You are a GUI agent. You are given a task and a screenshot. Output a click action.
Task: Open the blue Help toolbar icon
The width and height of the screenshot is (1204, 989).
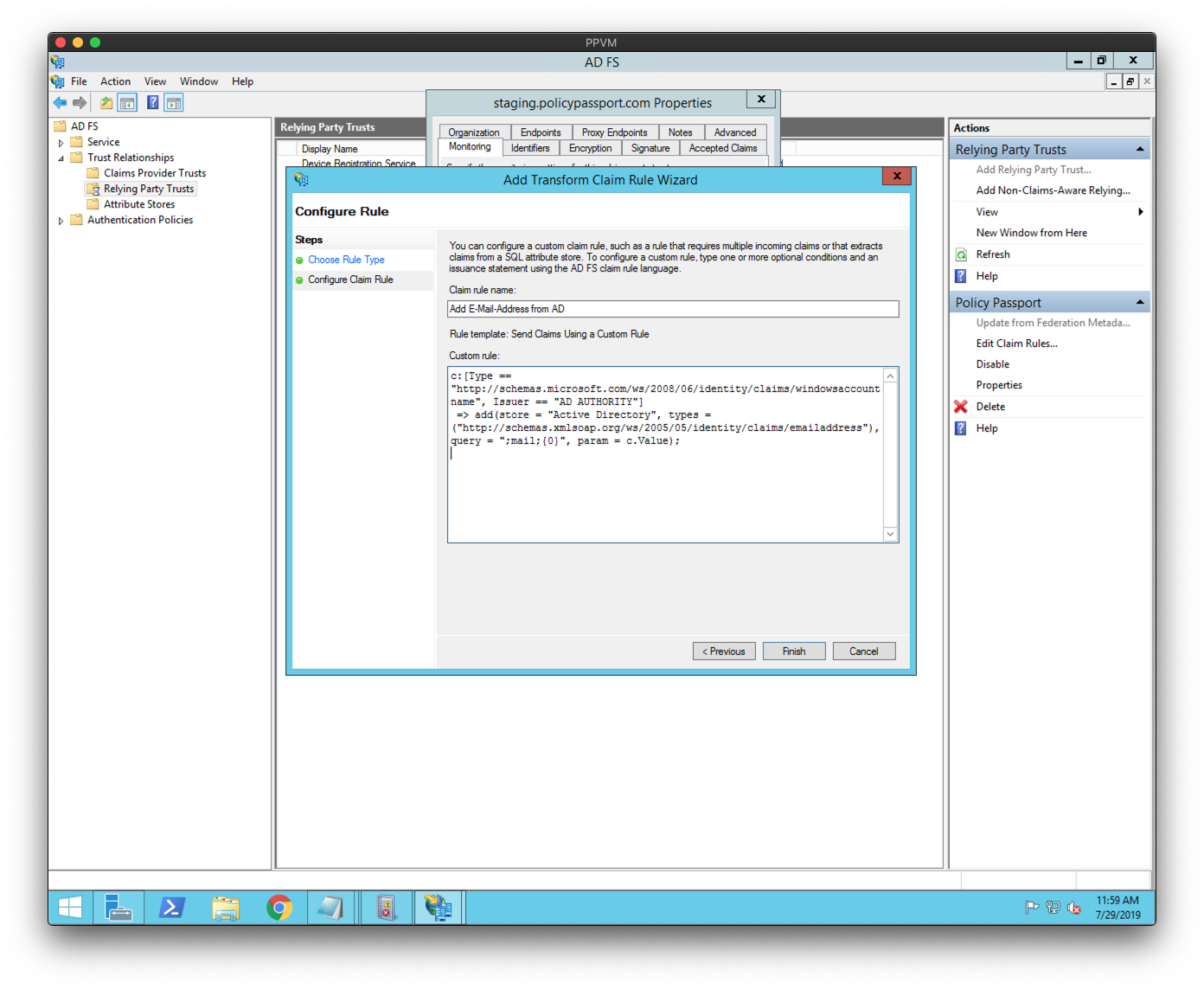tap(152, 103)
